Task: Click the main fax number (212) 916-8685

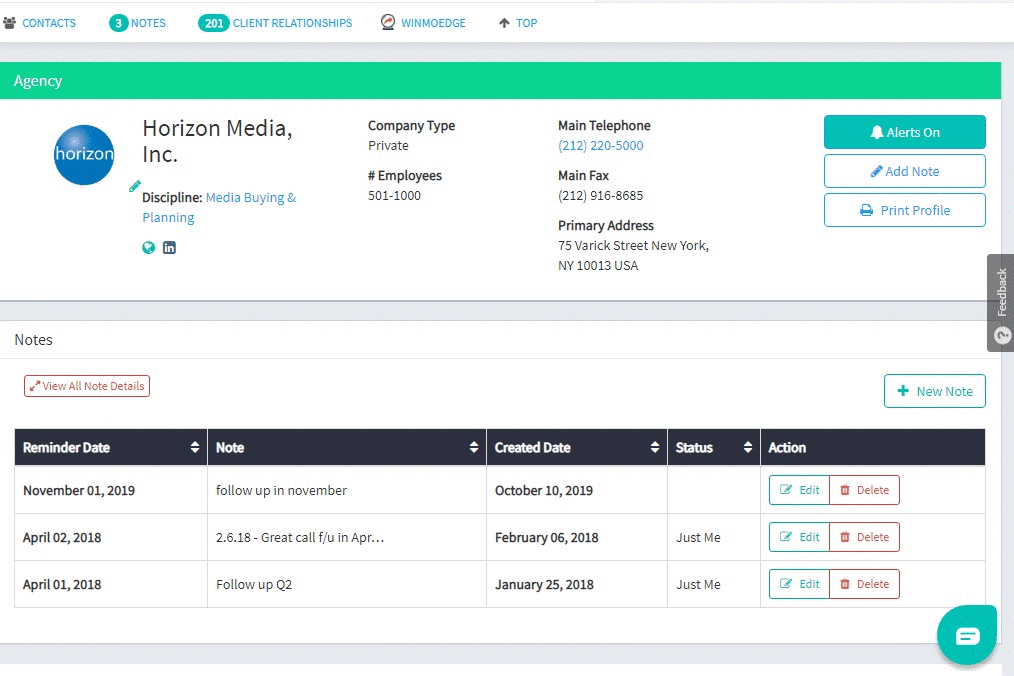Action: [x=601, y=195]
